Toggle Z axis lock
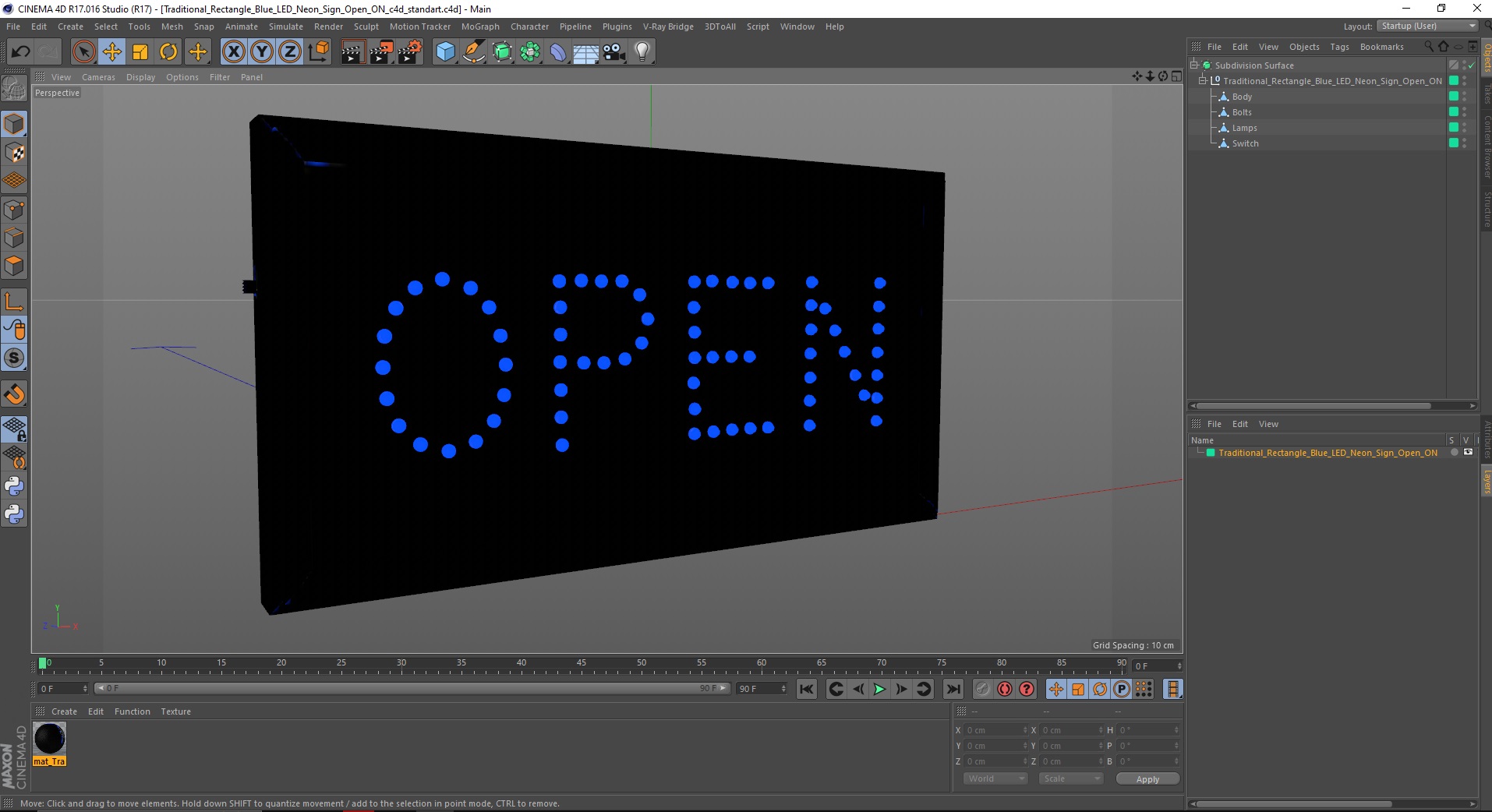This screenshot has width=1492, height=812. [290, 52]
